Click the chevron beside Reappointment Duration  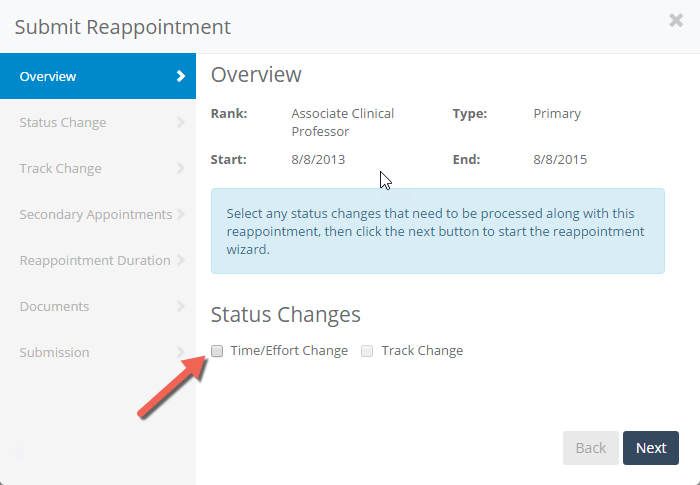181,260
